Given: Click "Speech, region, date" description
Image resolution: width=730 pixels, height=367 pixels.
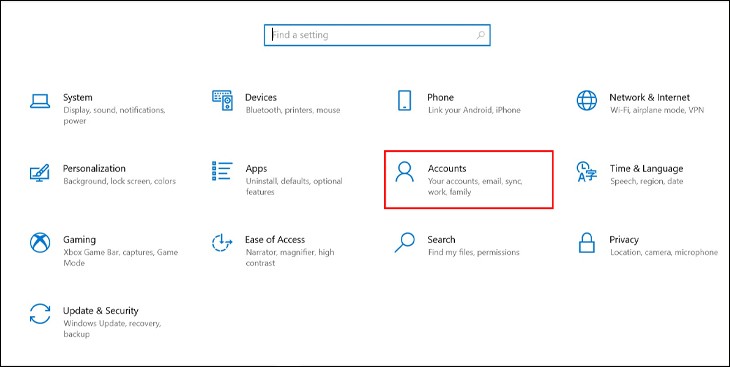Looking at the screenshot, I should click(x=647, y=181).
